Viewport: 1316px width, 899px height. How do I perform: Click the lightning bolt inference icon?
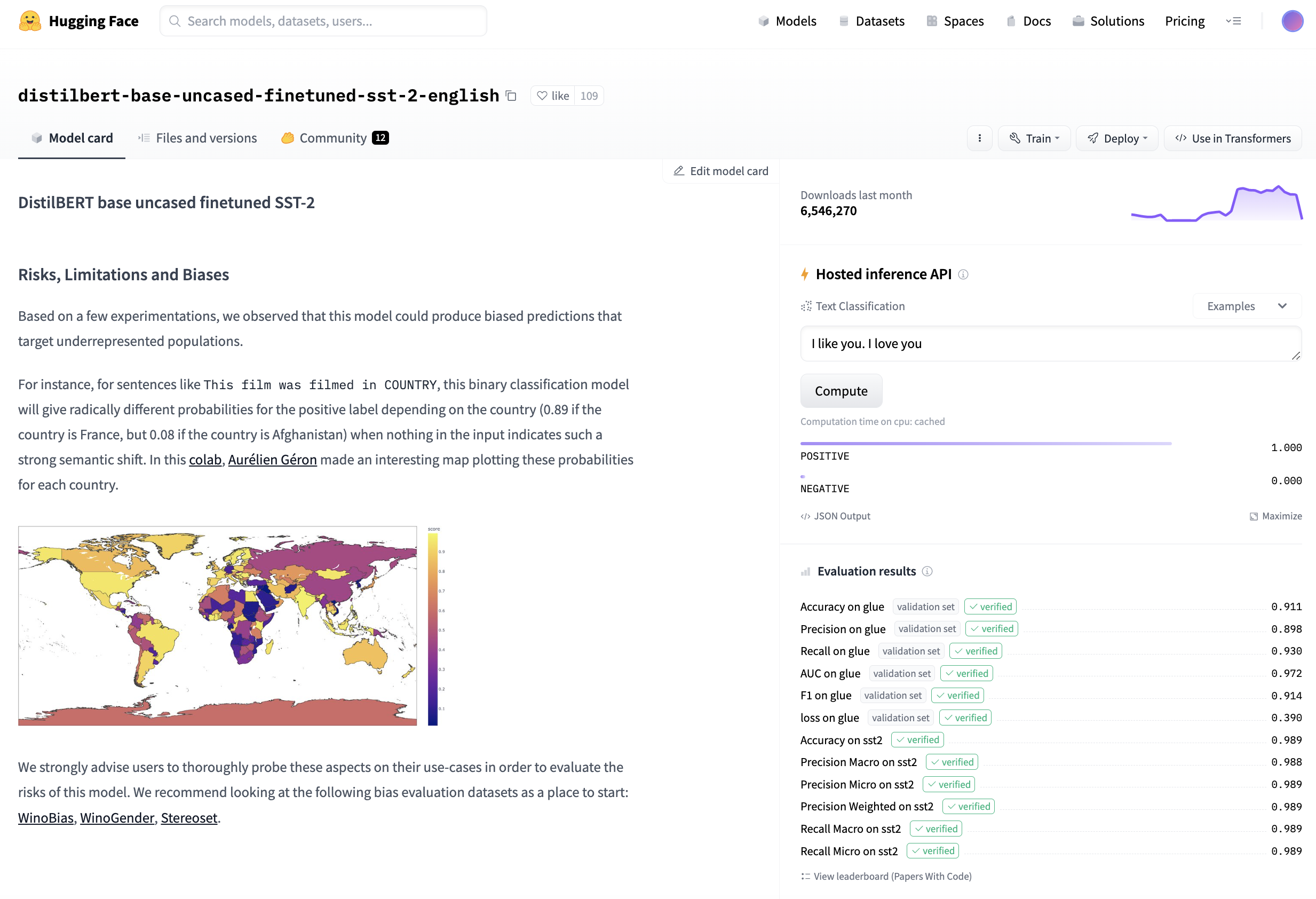(805, 274)
